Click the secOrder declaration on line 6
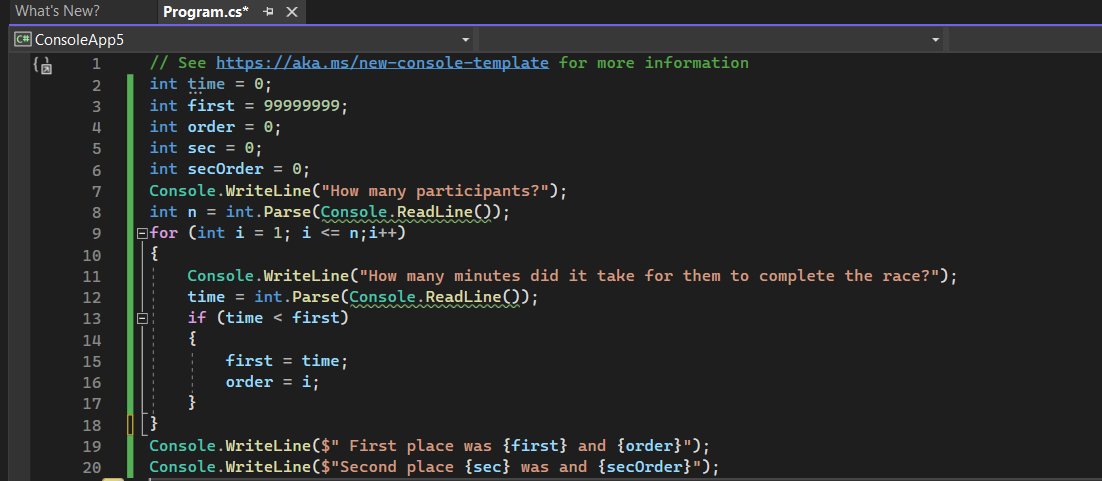This screenshot has height=481, width=1102. (x=229, y=169)
